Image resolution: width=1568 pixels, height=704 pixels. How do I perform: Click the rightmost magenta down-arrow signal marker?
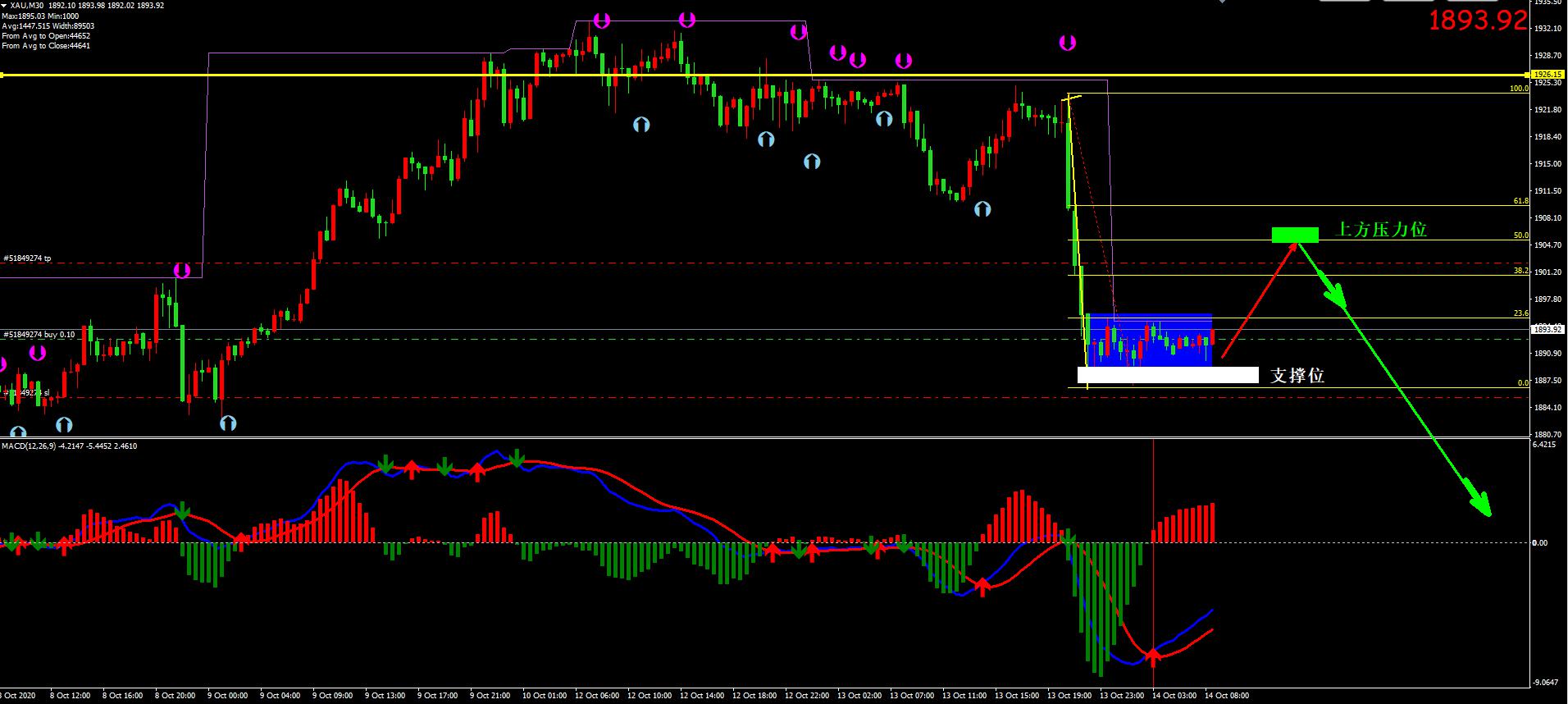tap(1067, 43)
